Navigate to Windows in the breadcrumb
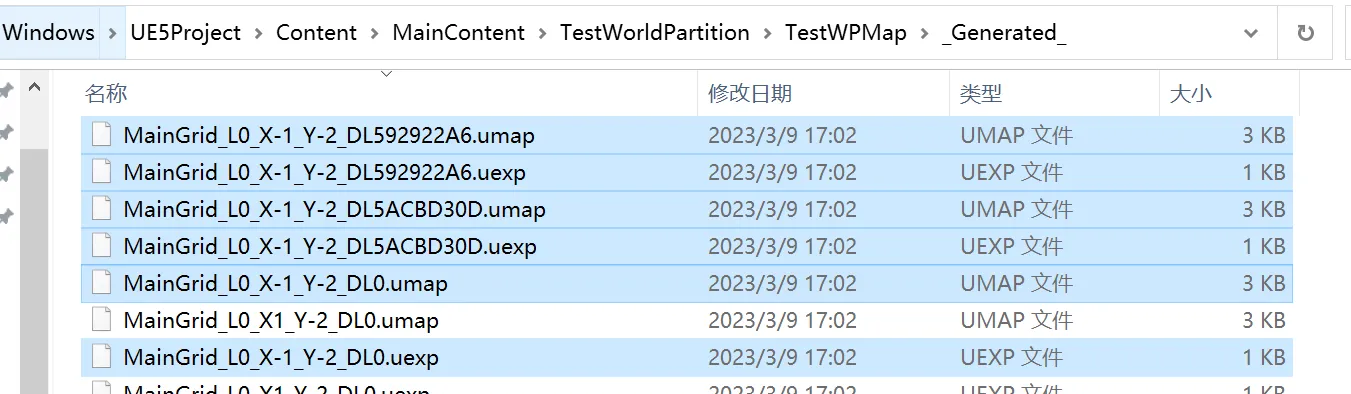This screenshot has width=1351, height=394. 48,33
